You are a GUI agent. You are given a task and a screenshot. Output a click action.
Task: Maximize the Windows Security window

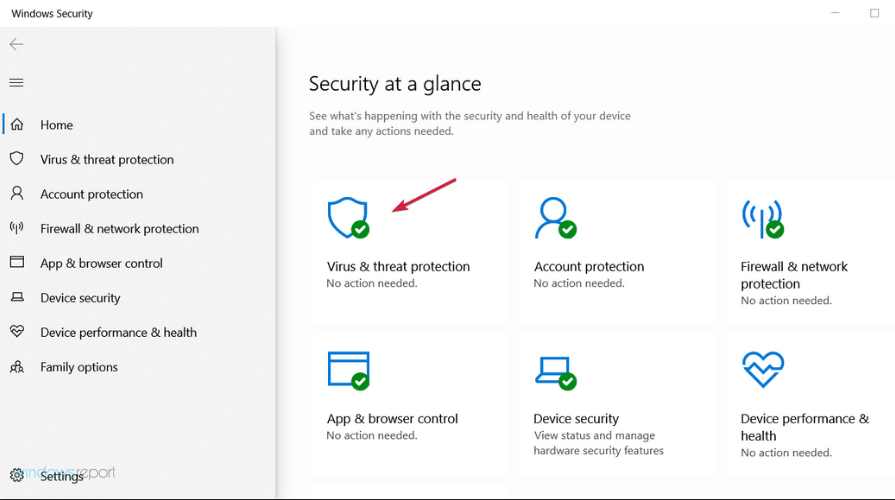(874, 13)
